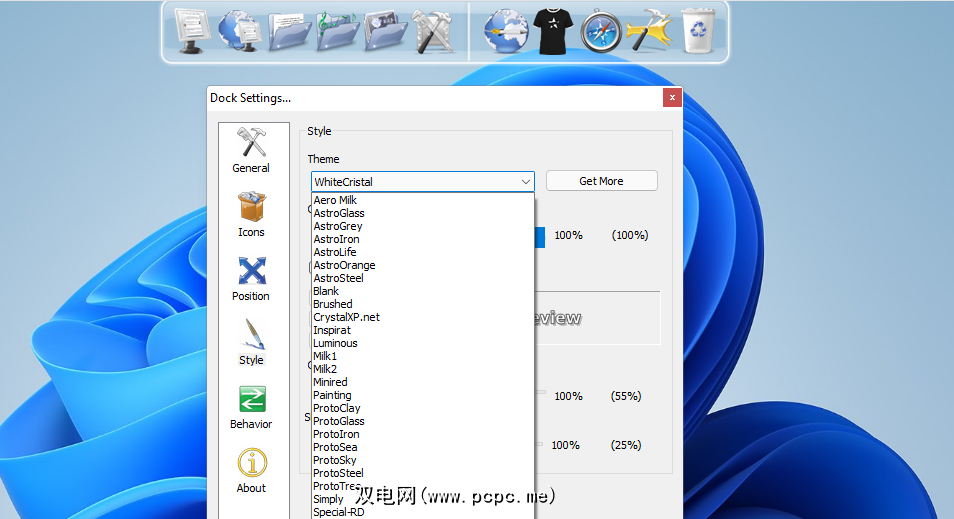The height and width of the screenshot is (519, 954).
Task: Click the blue slider beside 100% (100%)
Action: (540, 236)
